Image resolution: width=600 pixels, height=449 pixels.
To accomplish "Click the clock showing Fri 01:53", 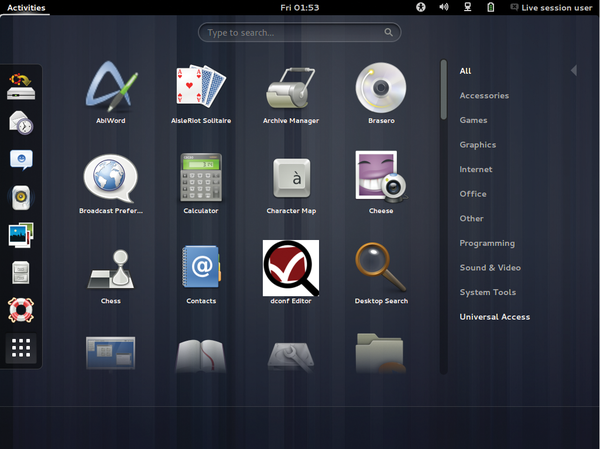I will [299, 7].
